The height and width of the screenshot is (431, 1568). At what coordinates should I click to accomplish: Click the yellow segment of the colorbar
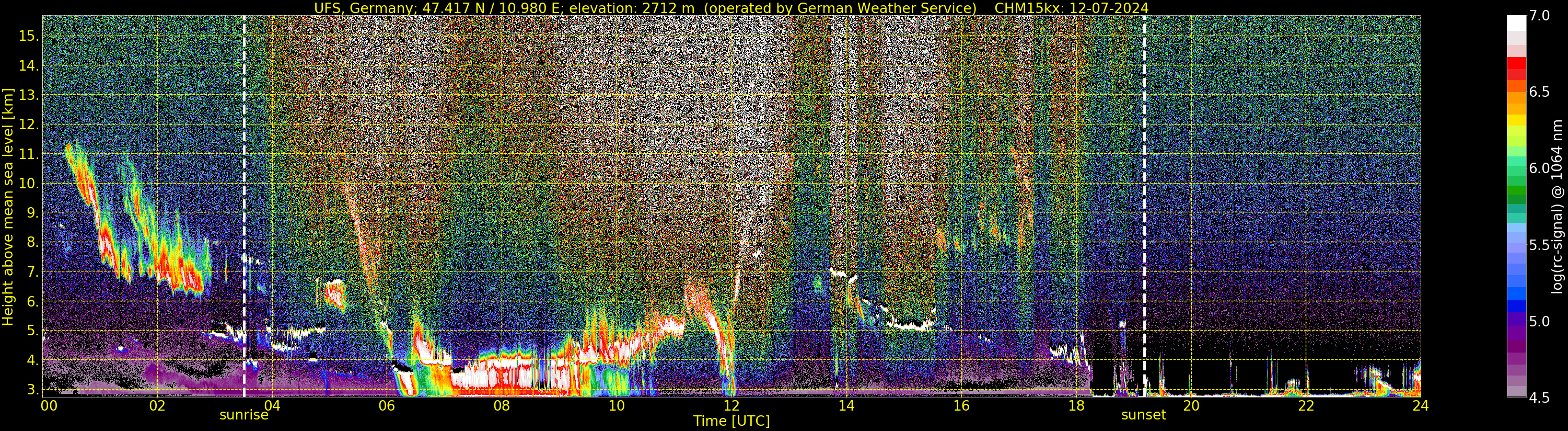pos(1516,120)
